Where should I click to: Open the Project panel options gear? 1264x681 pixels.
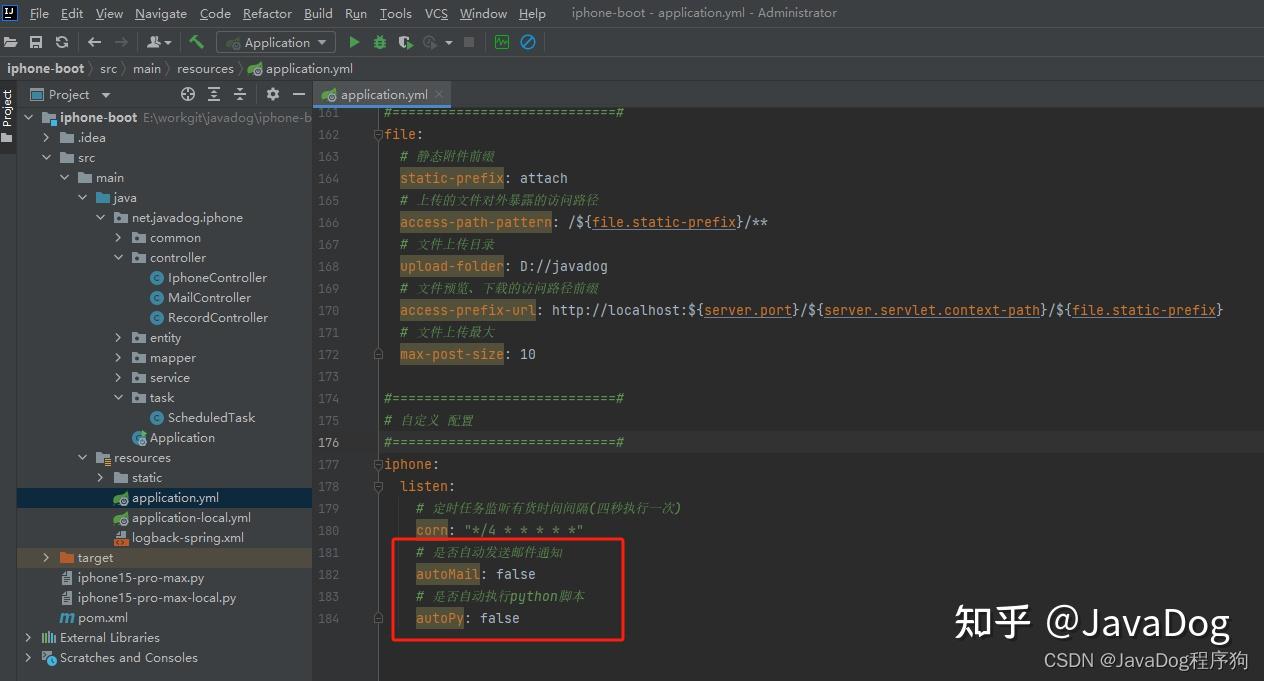point(272,94)
